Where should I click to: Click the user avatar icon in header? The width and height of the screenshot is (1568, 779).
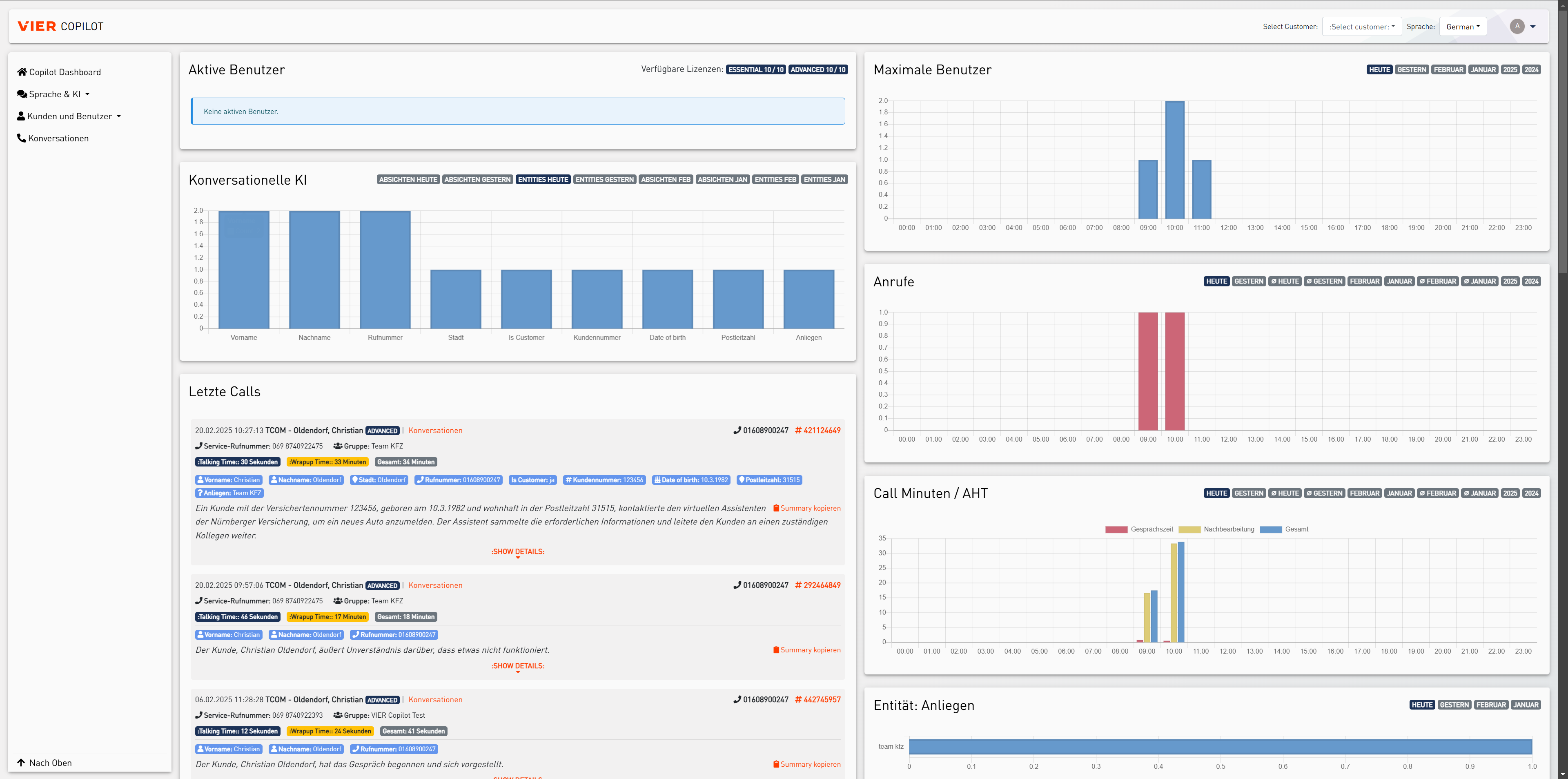tap(1517, 26)
